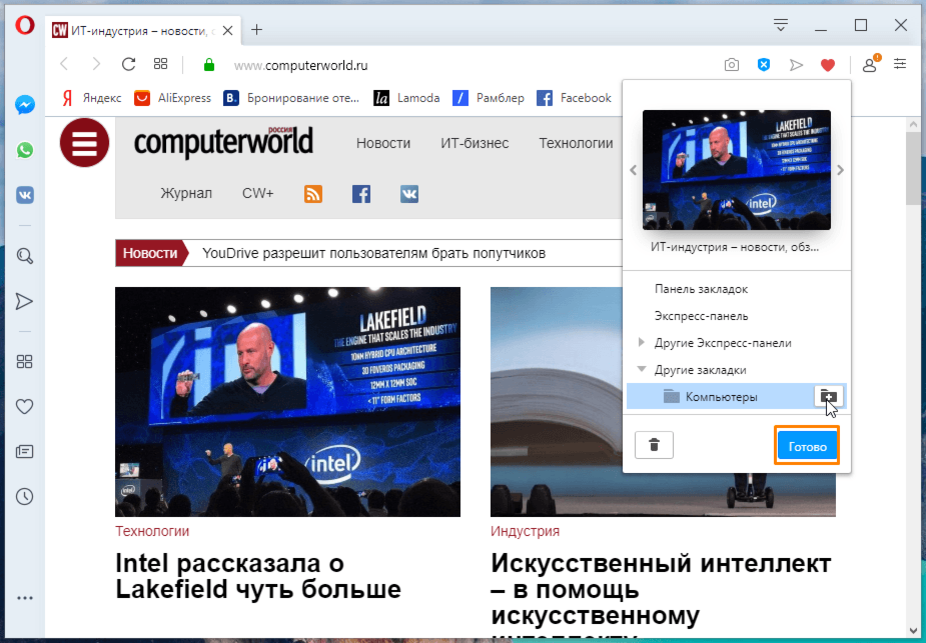Close the ИТ-индустрия tab
The image size is (926, 643).
coord(227,30)
